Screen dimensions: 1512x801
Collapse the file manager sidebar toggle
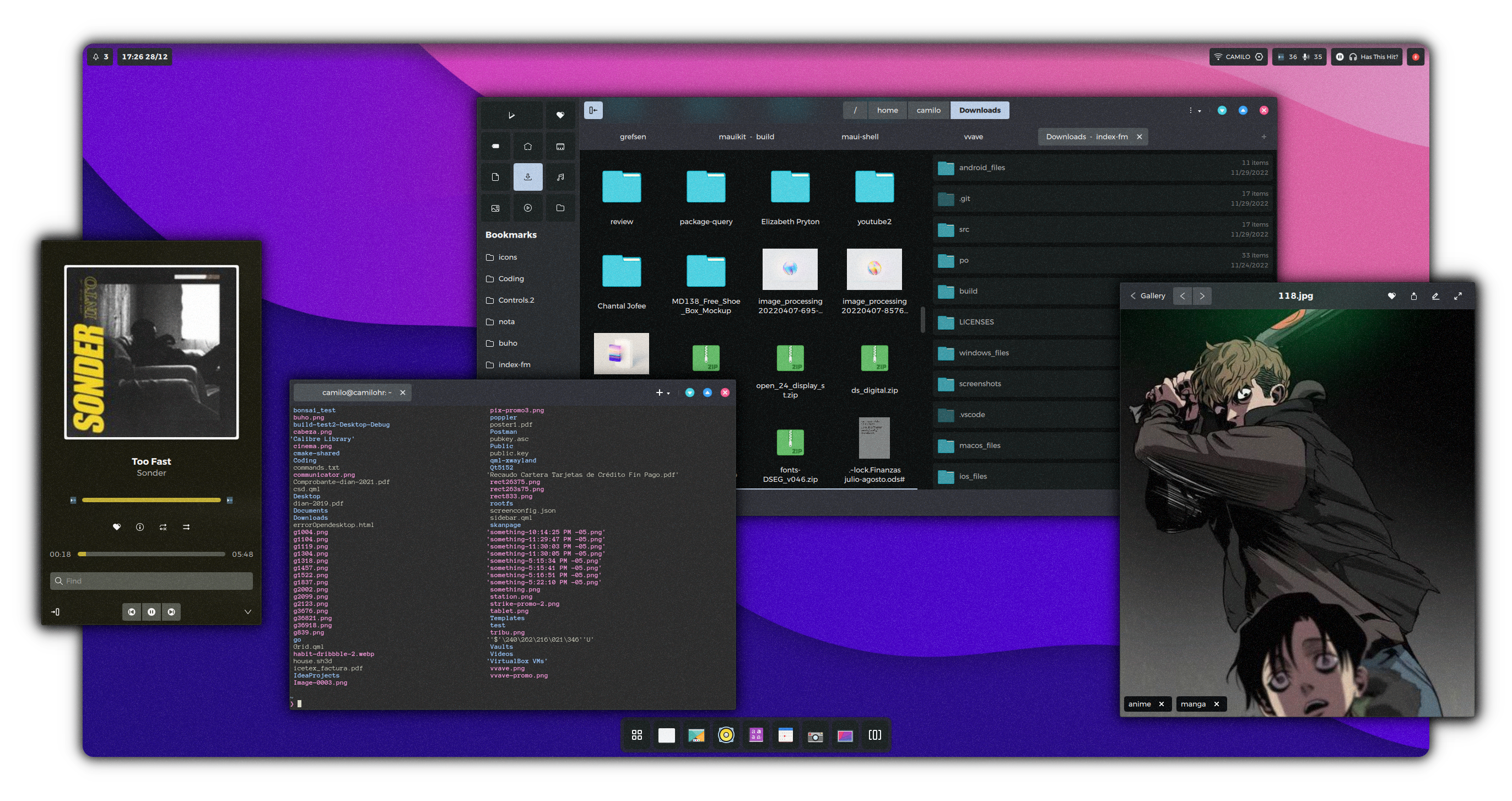click(x=593, y=110)
